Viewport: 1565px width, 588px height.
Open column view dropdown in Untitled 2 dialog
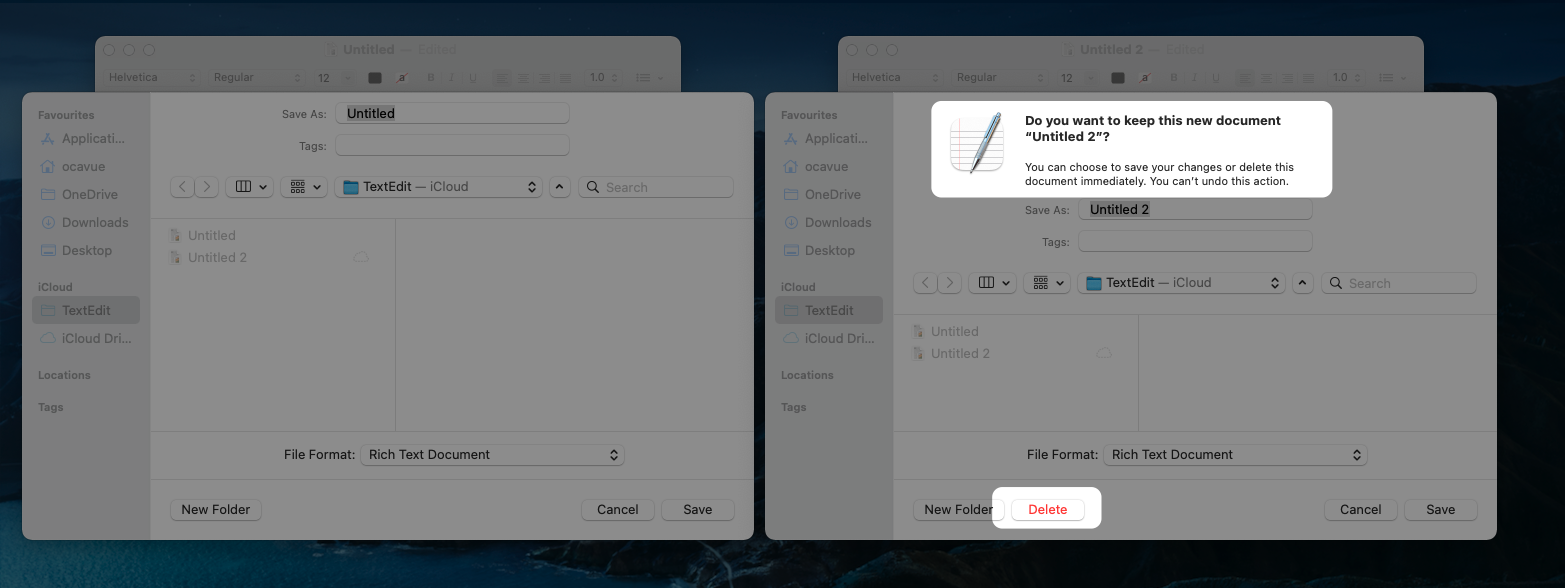coord(992,283)
